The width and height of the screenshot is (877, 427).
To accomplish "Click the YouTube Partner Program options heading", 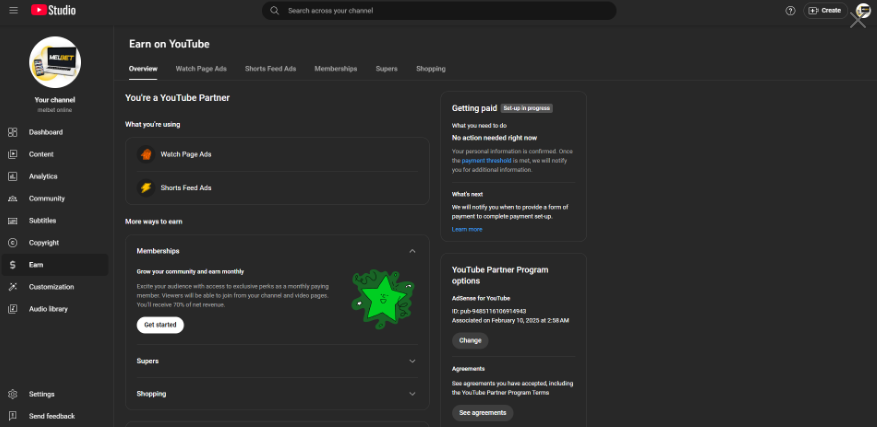I will tap(500, 275).
